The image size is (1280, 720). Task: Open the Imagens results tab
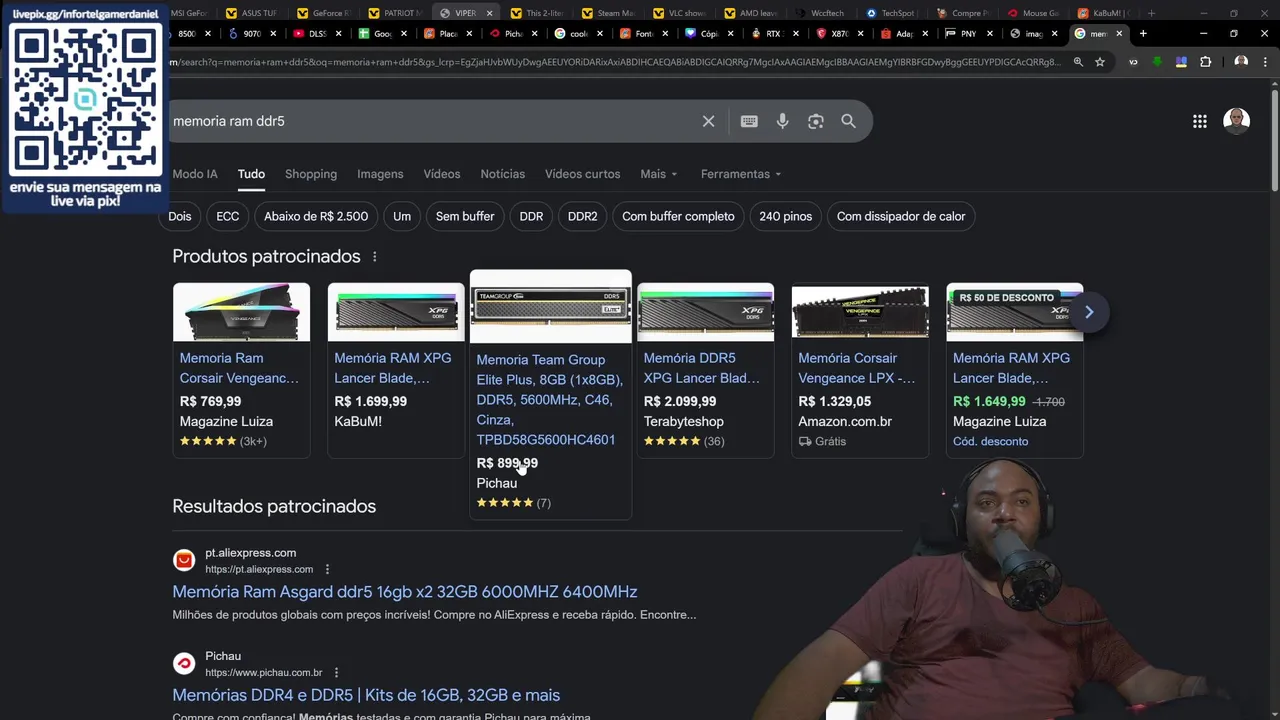380,174
